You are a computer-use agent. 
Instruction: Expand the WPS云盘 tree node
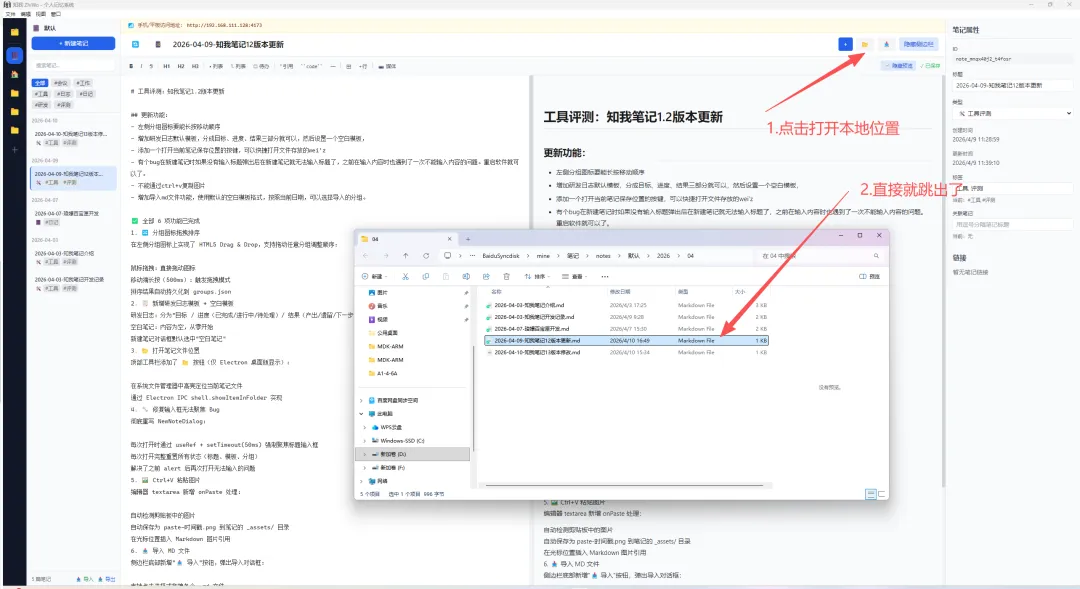(365, 427)
